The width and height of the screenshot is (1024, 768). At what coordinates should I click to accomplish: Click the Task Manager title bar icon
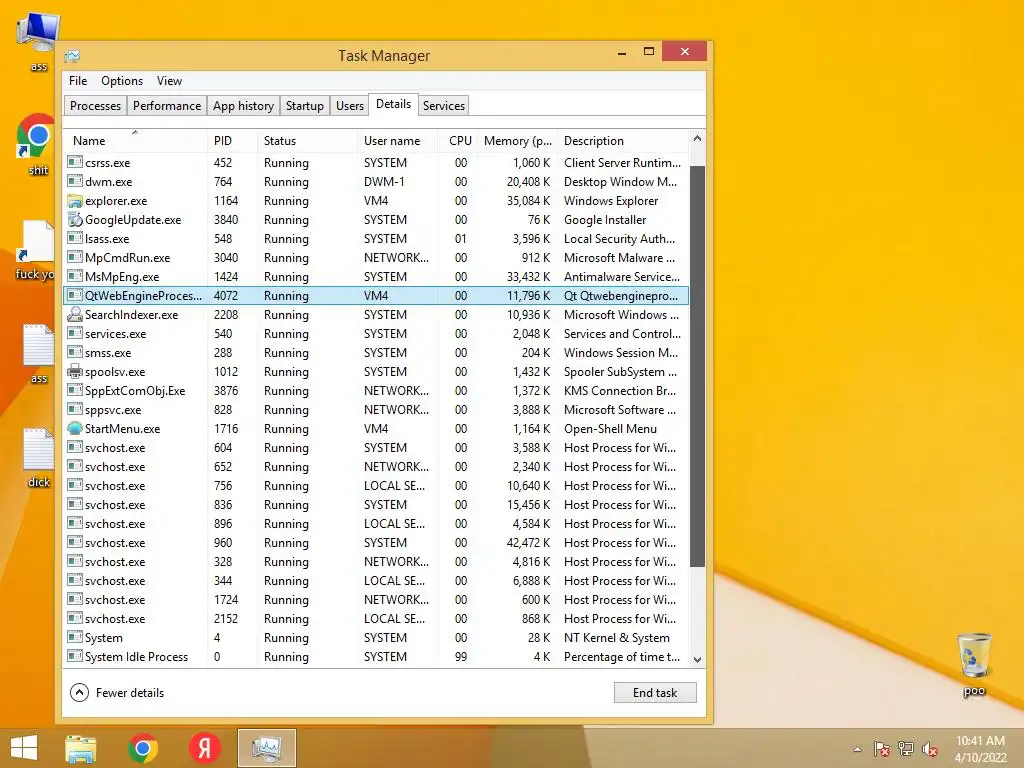click(x=72, y=56)
